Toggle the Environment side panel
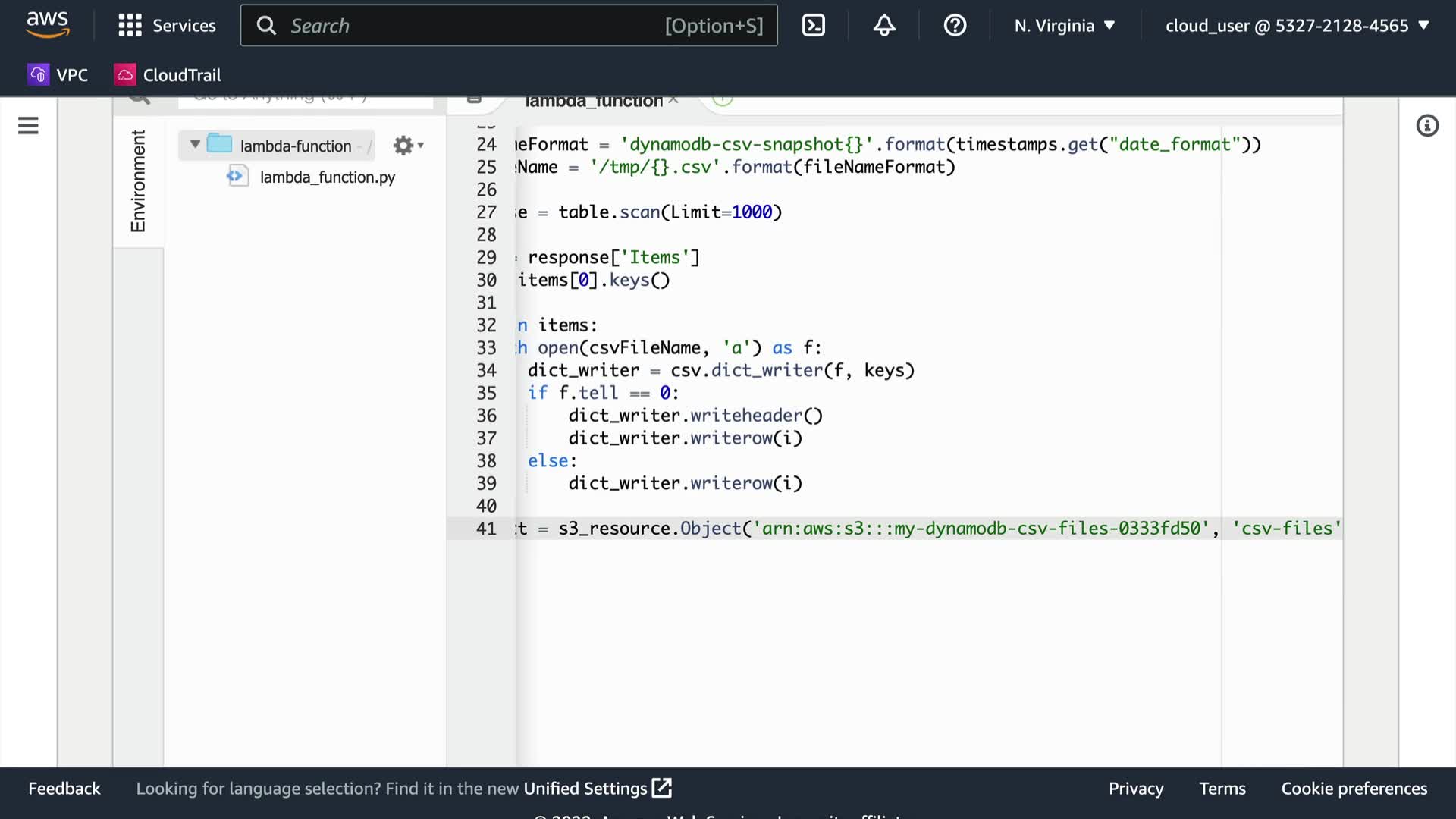Image resolution: width=1456 pixels, height=819 pixels. click(138, 180)
